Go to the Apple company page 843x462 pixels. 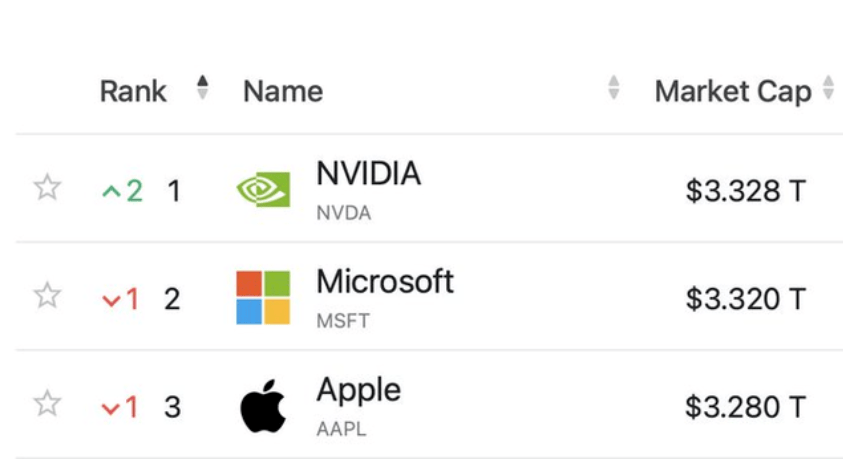358,390
